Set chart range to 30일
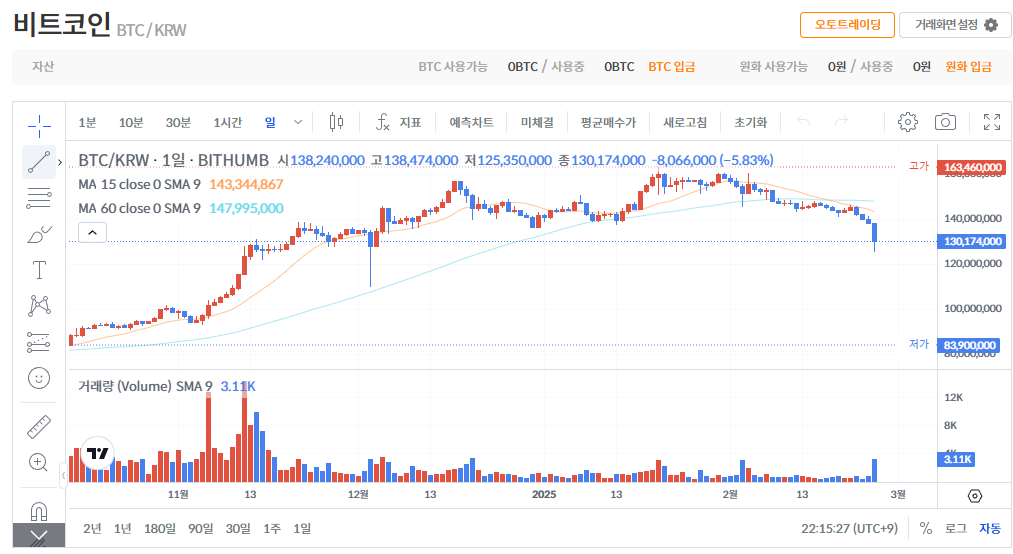Viewport: 1013px width, 554px height. coord(238,528)
